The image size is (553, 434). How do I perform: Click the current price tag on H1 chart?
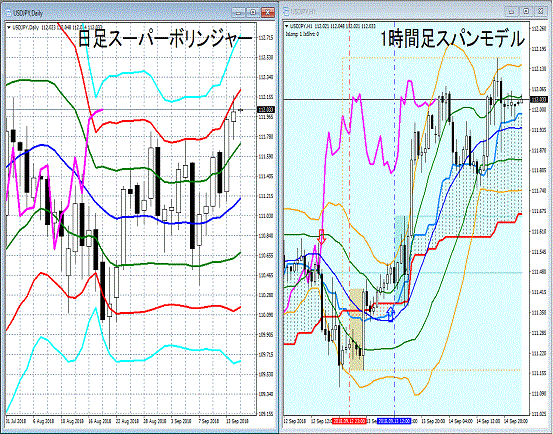point(538,100)
